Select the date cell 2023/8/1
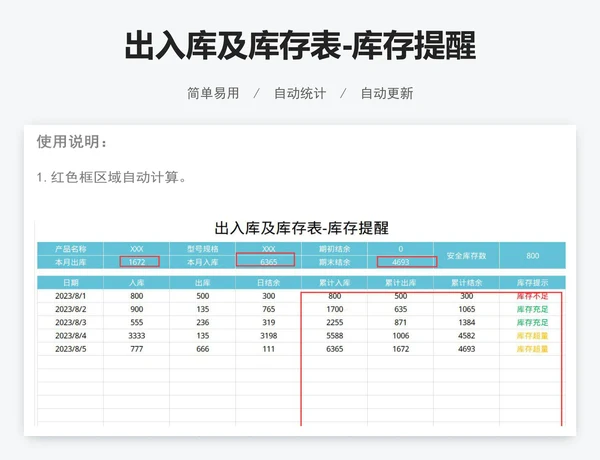Viewport: 600px width, 460px height. [70, 297]
